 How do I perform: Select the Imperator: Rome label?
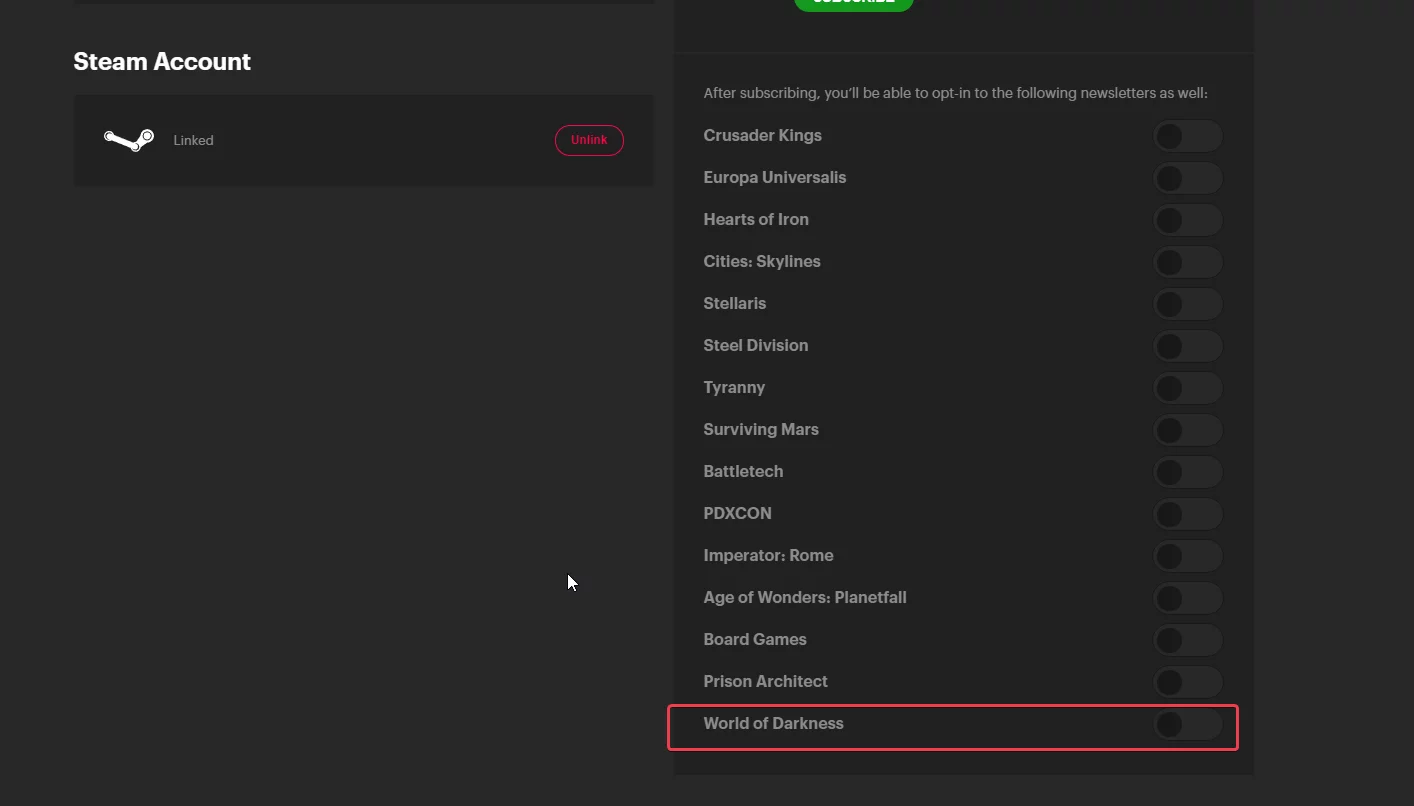pyautogui.click(x=768, y=555)
